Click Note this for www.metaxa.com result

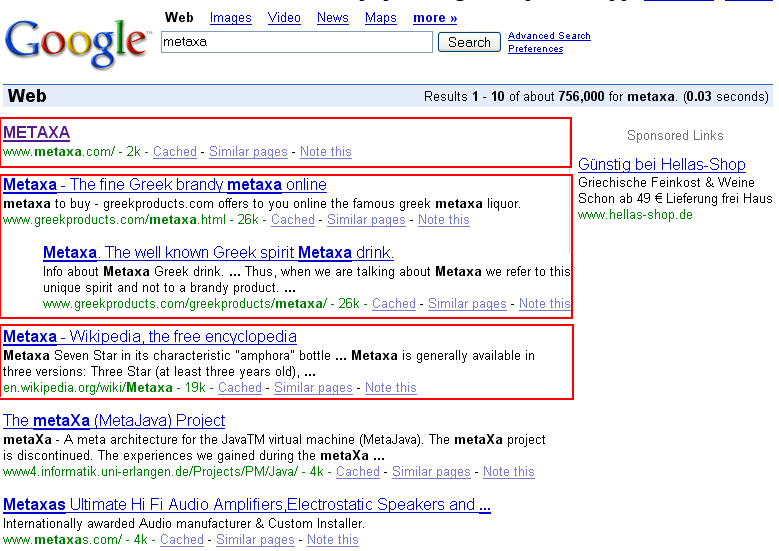326,152
